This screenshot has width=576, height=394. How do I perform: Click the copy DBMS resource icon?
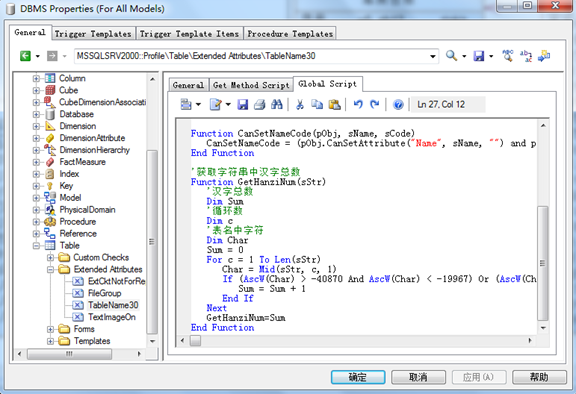(x=544, y=56)
